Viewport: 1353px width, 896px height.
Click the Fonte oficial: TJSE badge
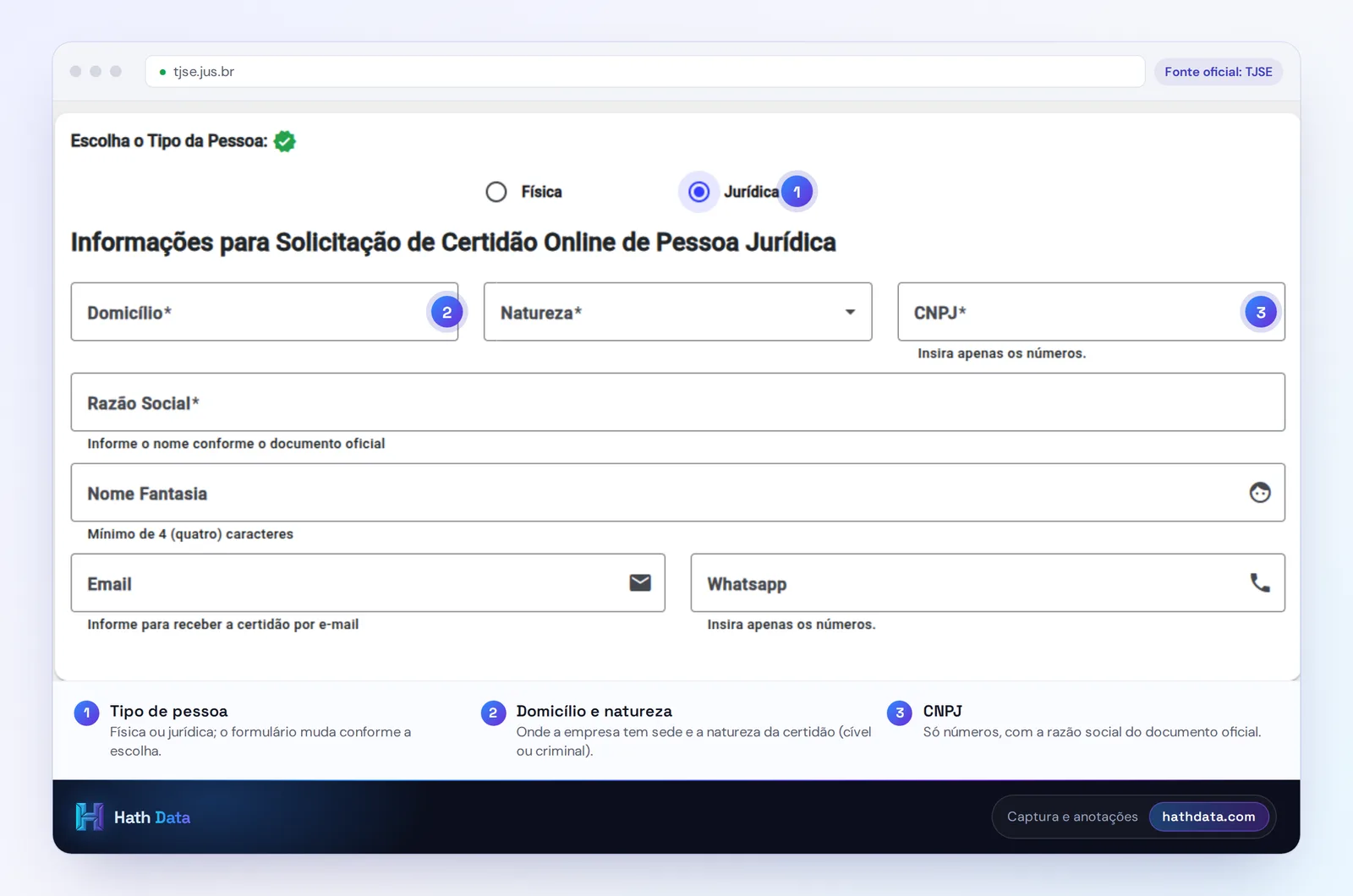coord(1219,72)
